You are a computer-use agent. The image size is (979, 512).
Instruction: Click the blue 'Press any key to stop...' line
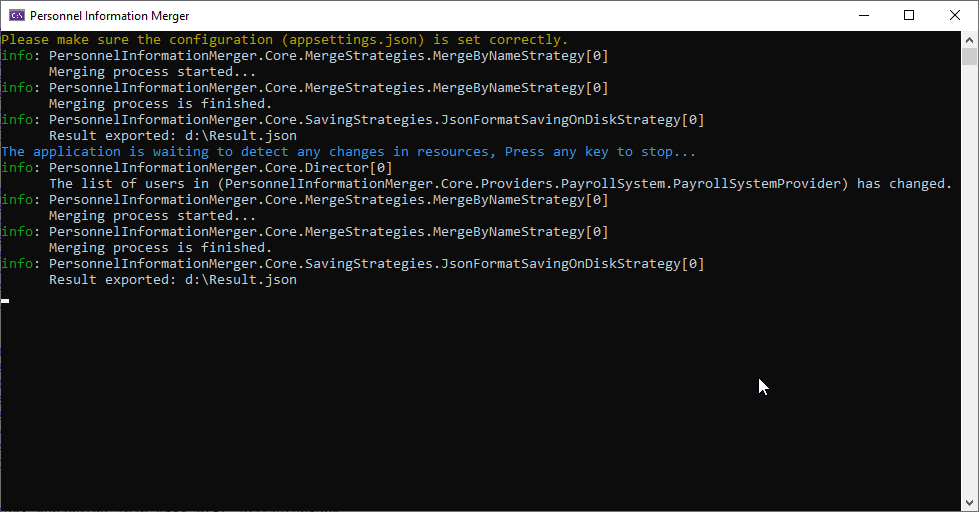(348, 152)
